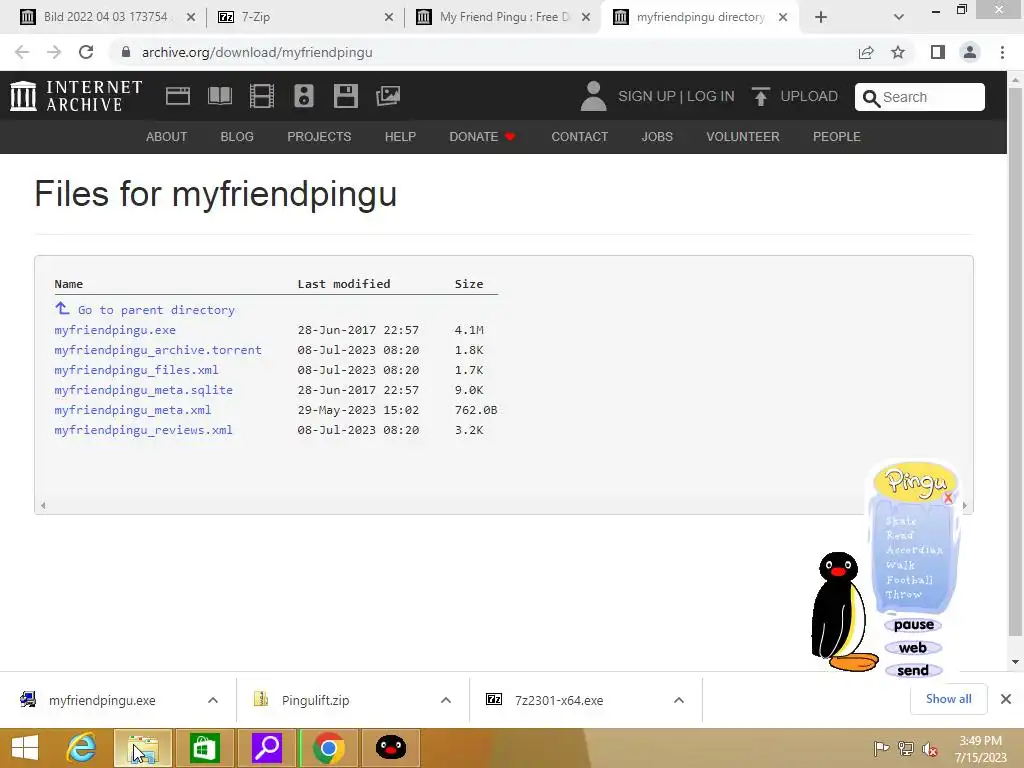Expand the tab search chevron
The image size is (1024, 768).
pyautogui.click(x=899, y=18)
